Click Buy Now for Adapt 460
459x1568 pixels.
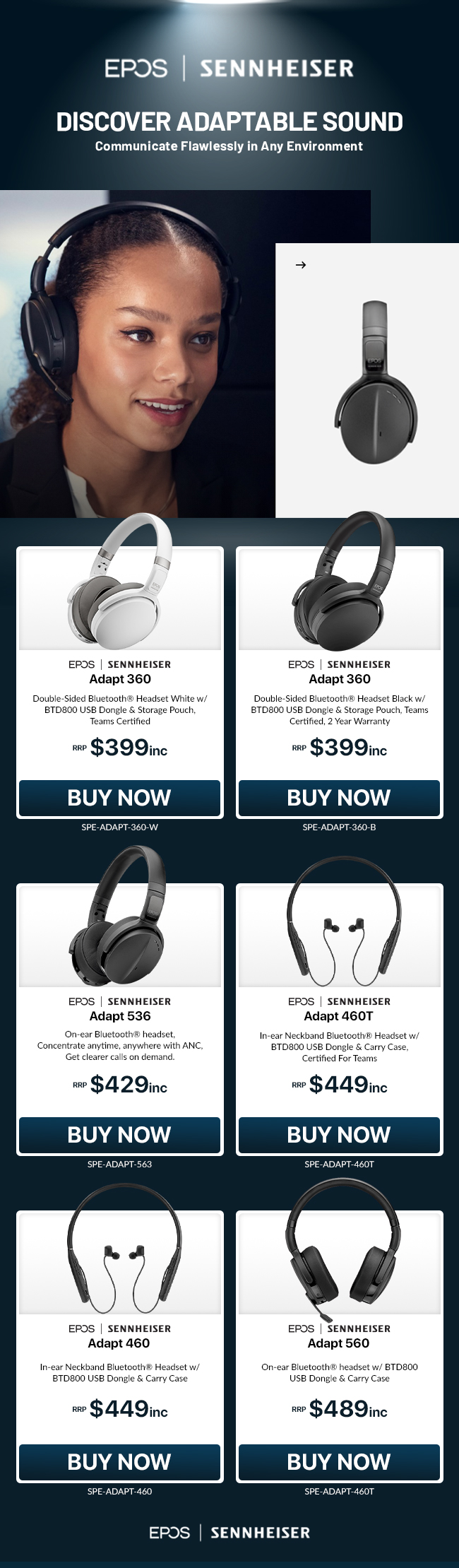click(119, 1462)
